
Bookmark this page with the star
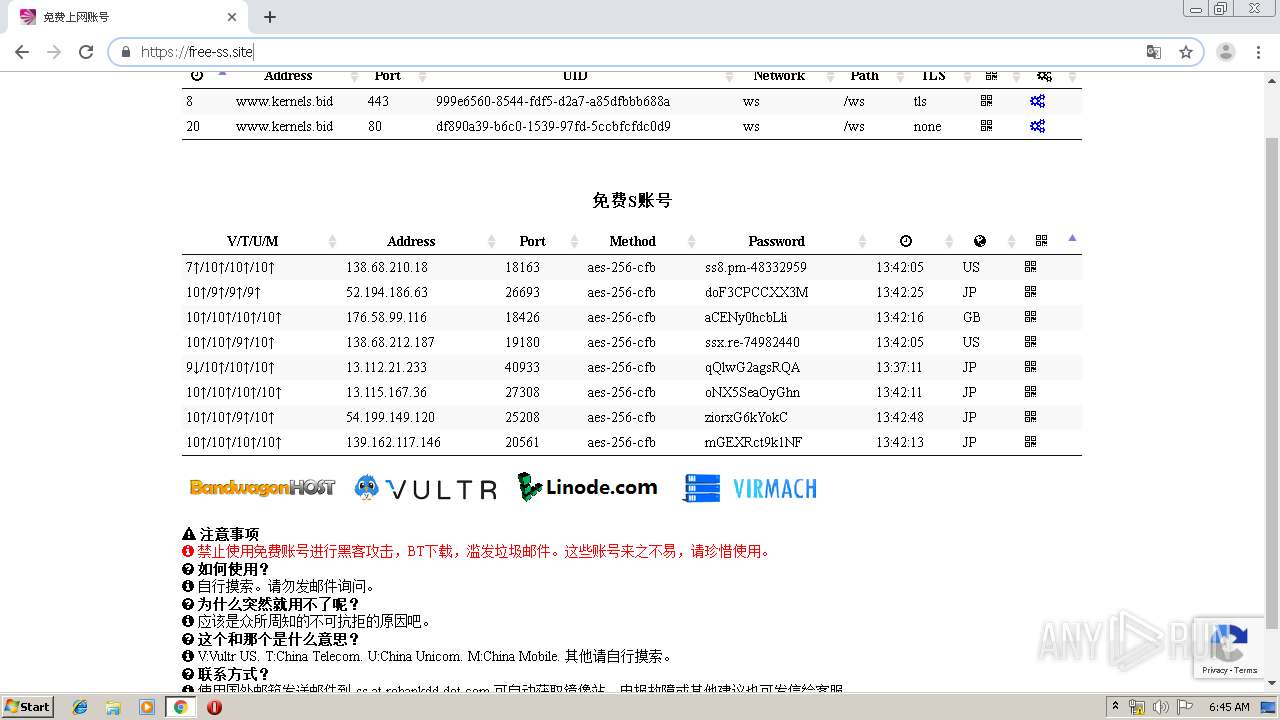(1186, 52)
